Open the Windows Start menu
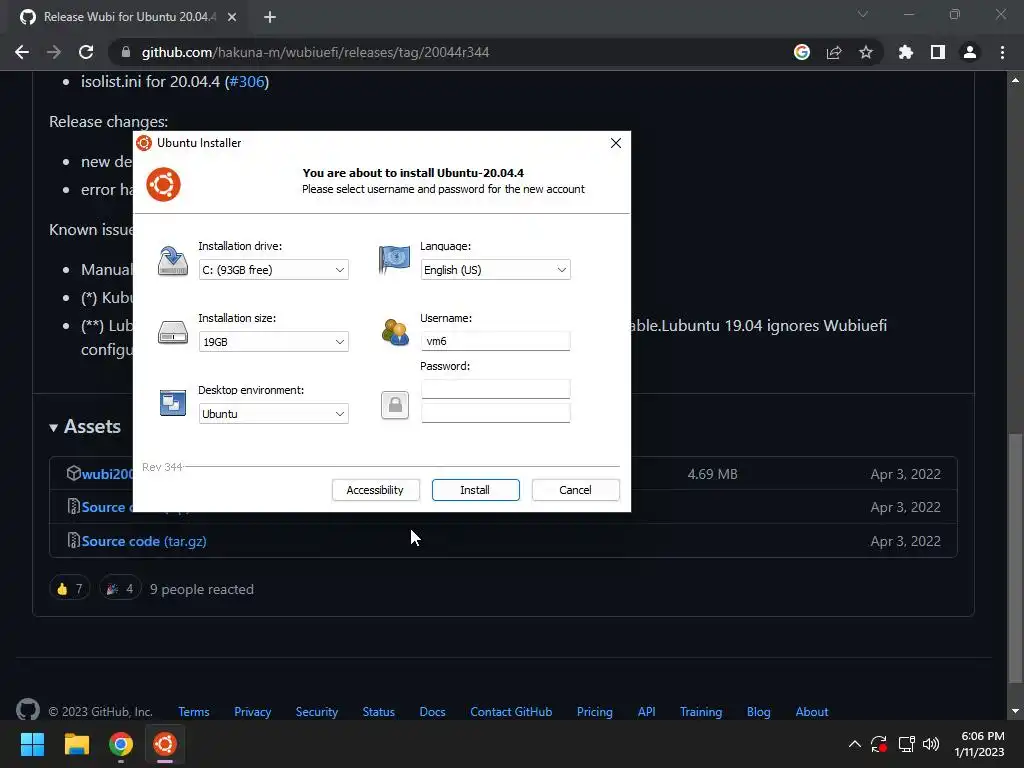Screen dimensions: 1024x768 click(x=32, y=744)
